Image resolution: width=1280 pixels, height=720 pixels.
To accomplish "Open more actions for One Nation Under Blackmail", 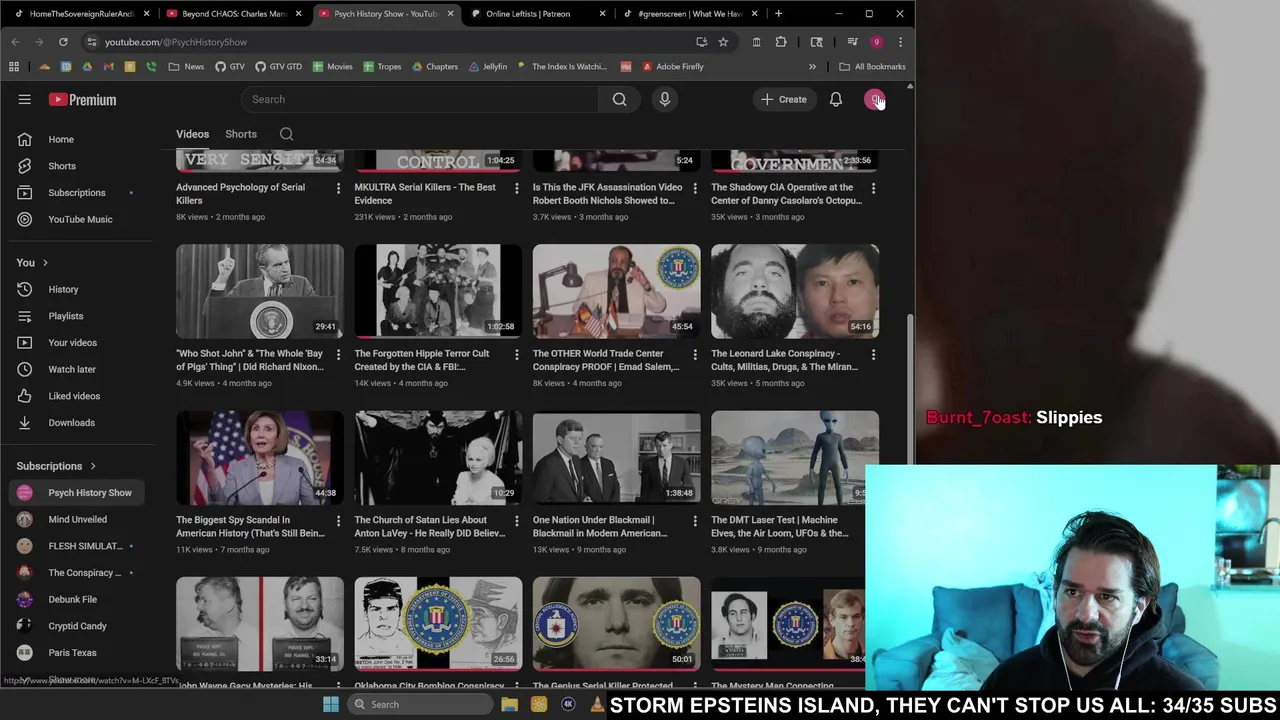I will point(695,521).
